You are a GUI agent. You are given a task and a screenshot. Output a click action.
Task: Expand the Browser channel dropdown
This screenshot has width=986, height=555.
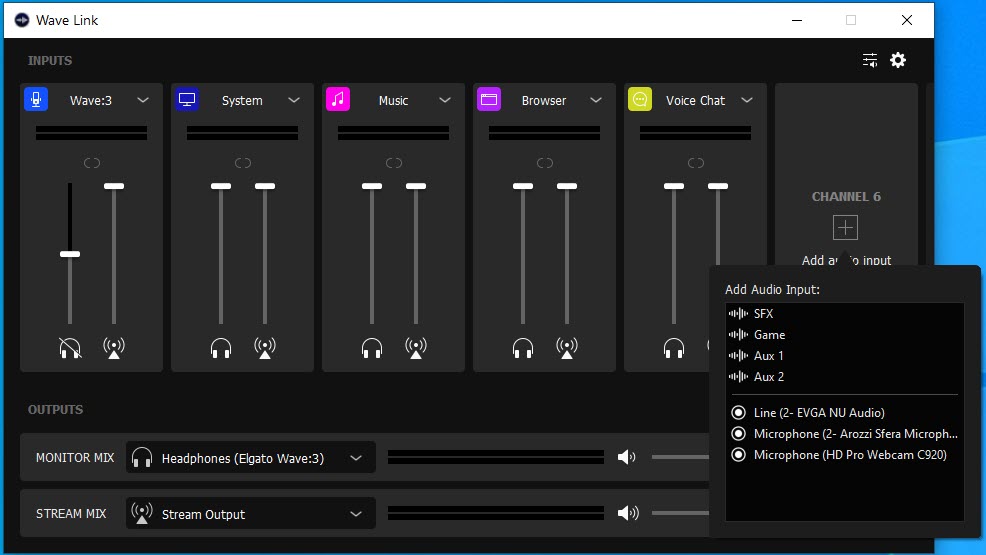click(595, 100)
